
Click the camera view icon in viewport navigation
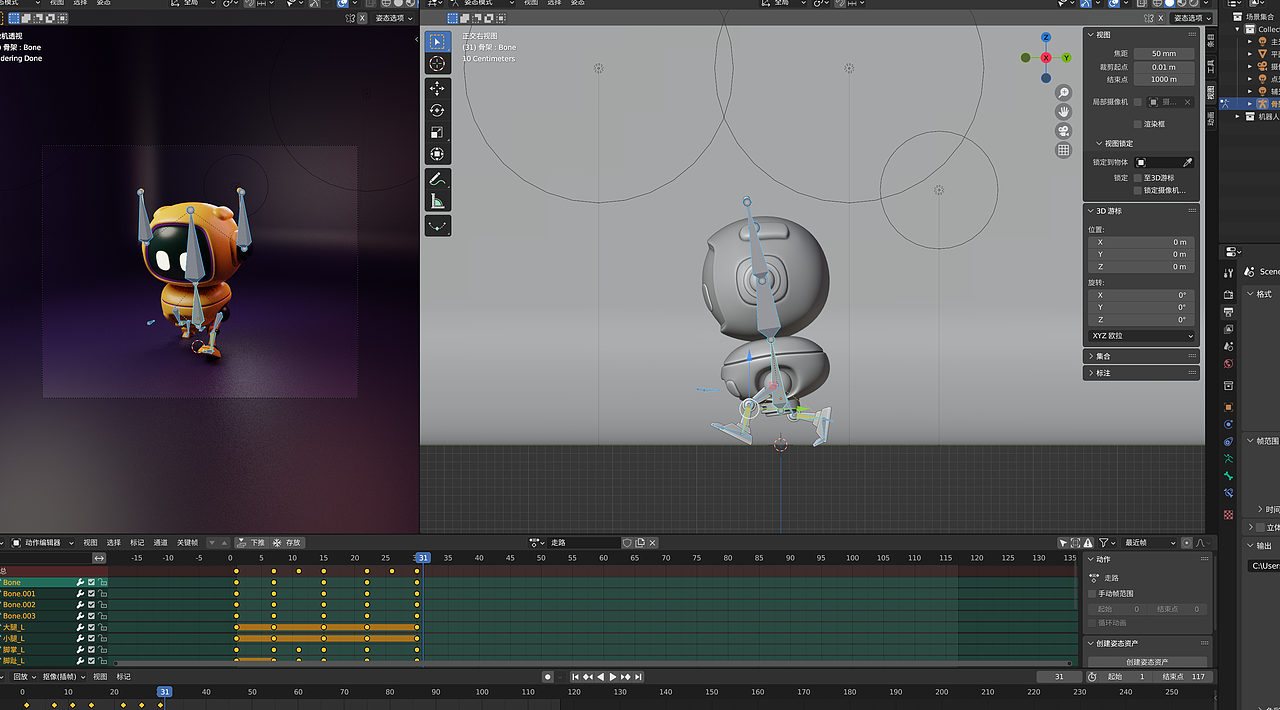click(x=1063, y=131)
